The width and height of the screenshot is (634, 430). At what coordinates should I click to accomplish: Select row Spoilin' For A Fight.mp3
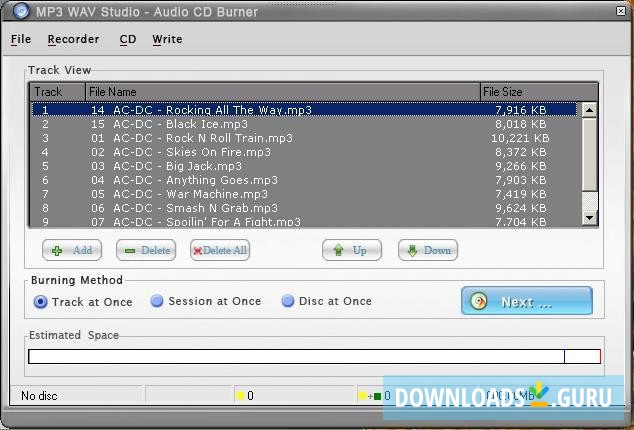[x=304, y=221]
